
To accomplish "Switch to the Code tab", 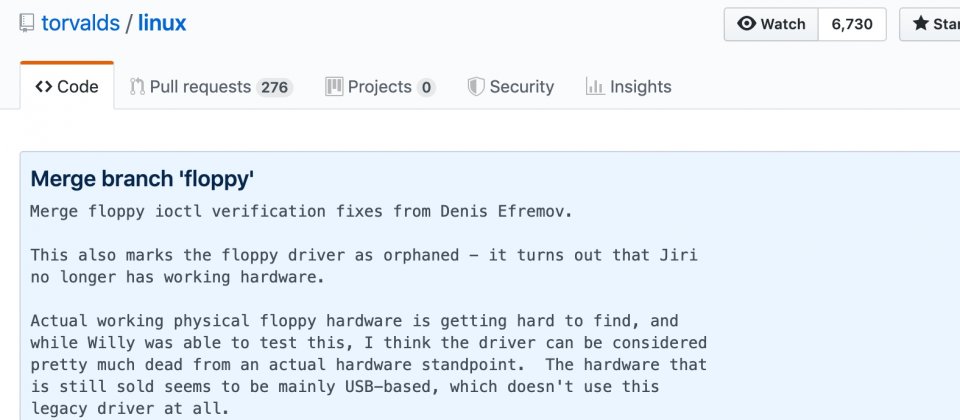I will point(67,86).
